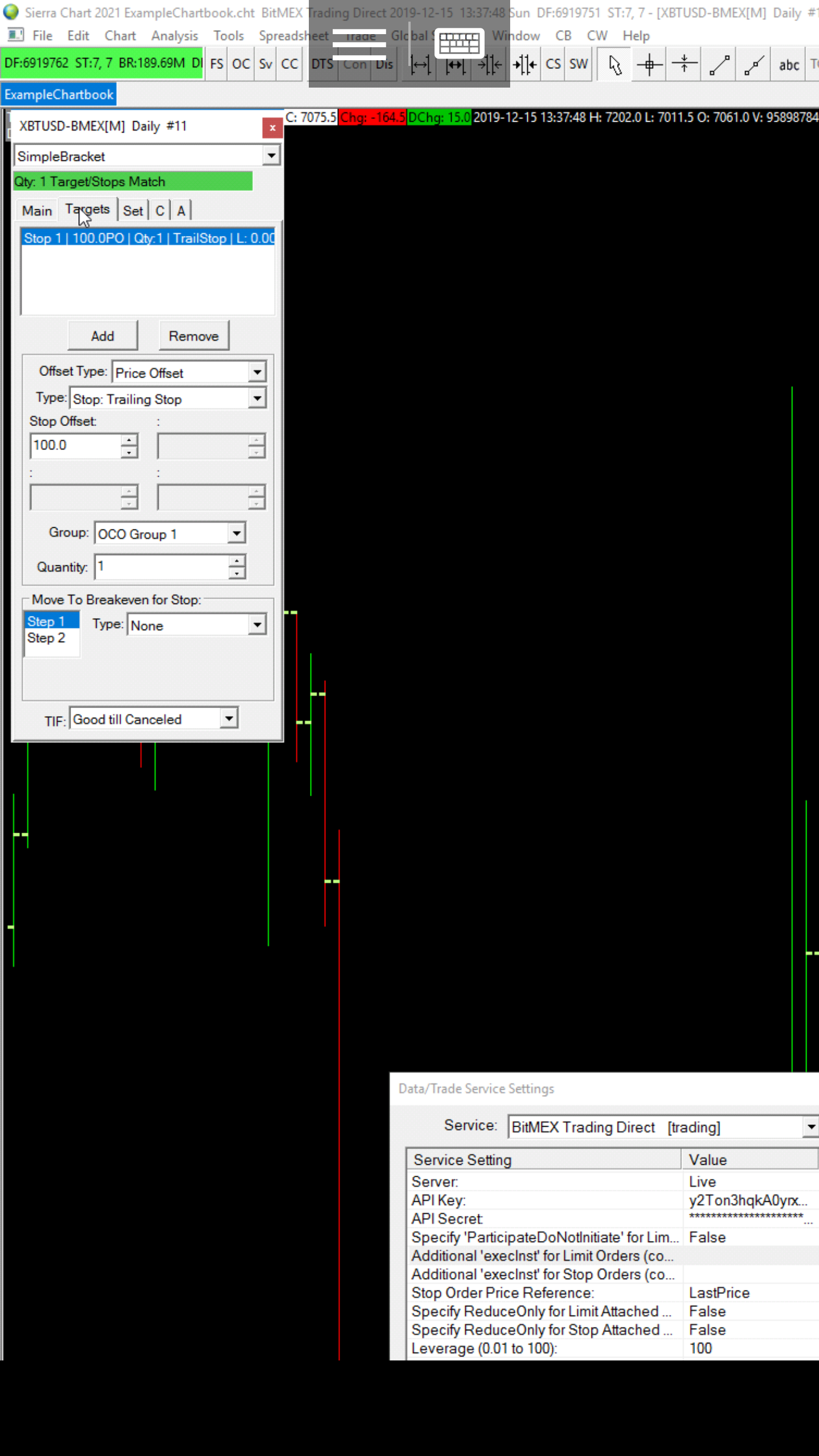Click the Add button
819x1456 pixels.
pyautogui.click(x=102, y=336)
